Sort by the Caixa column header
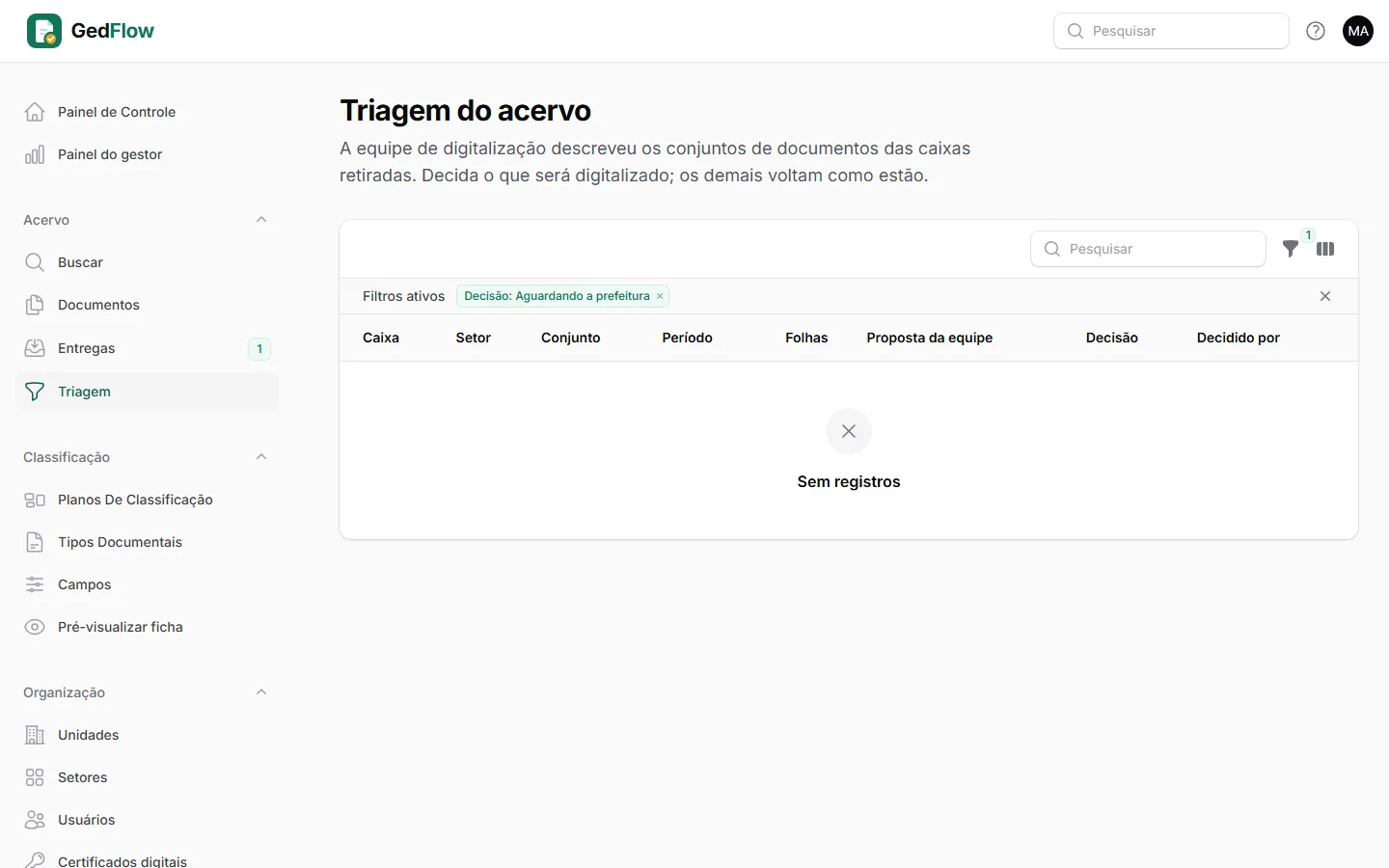The width and height of the screenshot is (1389, 868). click(x=381, y=338)
